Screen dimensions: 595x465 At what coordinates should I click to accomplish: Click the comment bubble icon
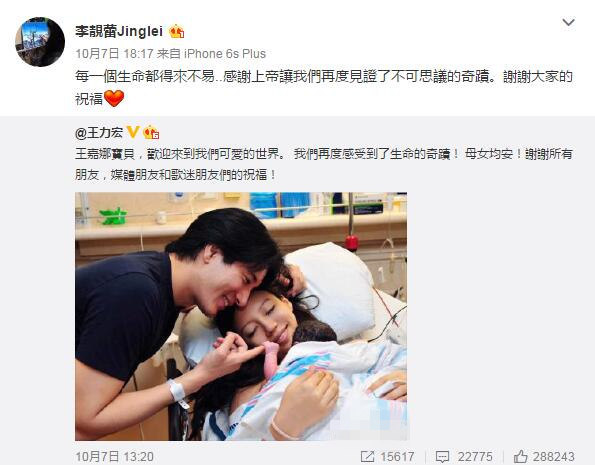443,456
